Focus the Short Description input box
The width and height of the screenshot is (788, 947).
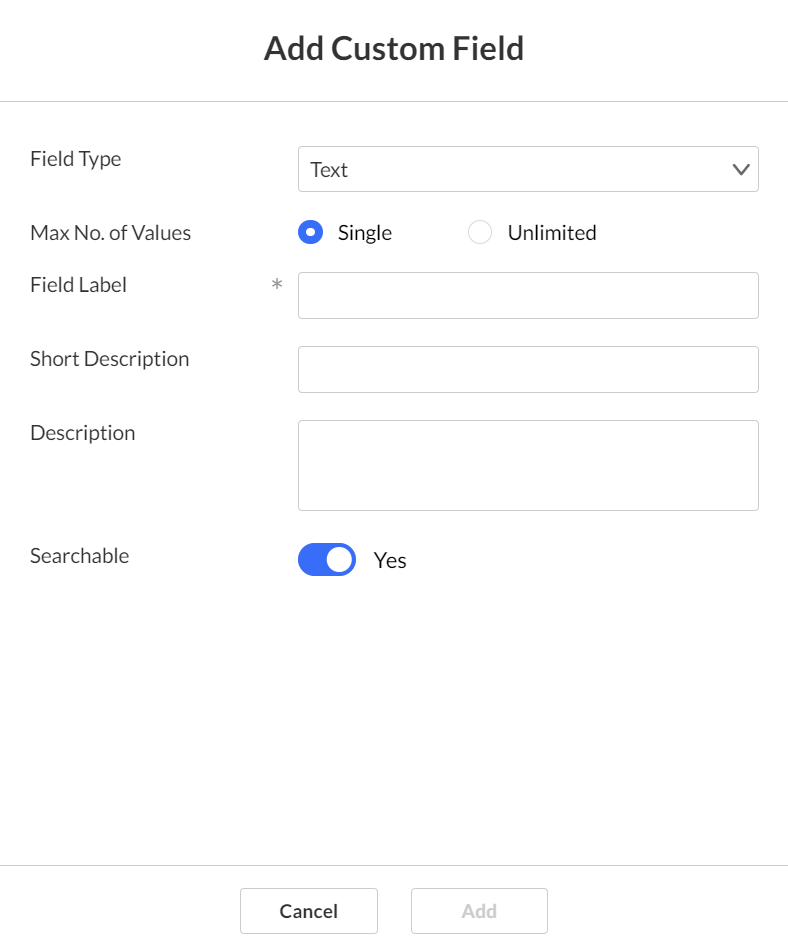[x=528, y=369]
